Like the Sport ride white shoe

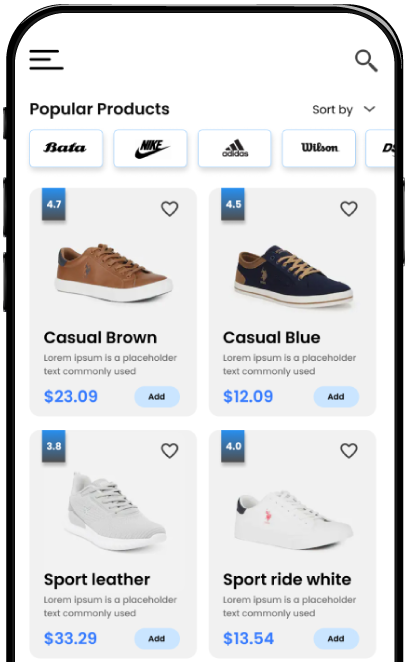click(349, 450)
